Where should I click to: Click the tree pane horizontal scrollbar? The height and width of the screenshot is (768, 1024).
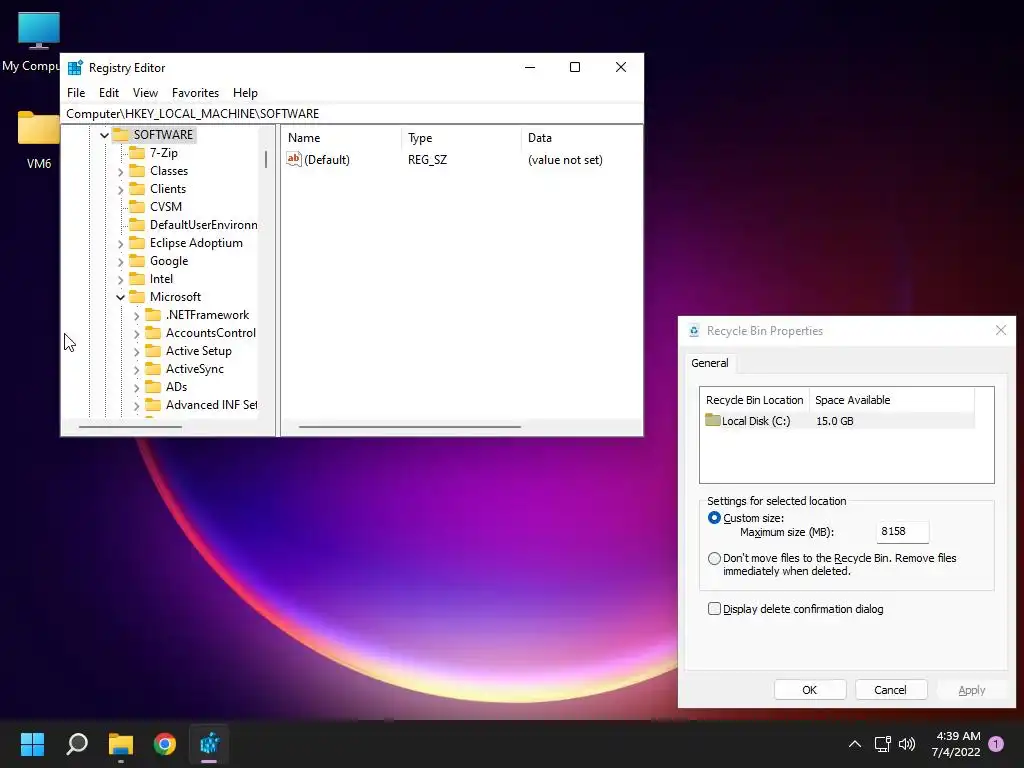pyautogui.click(x=130, y=427)
